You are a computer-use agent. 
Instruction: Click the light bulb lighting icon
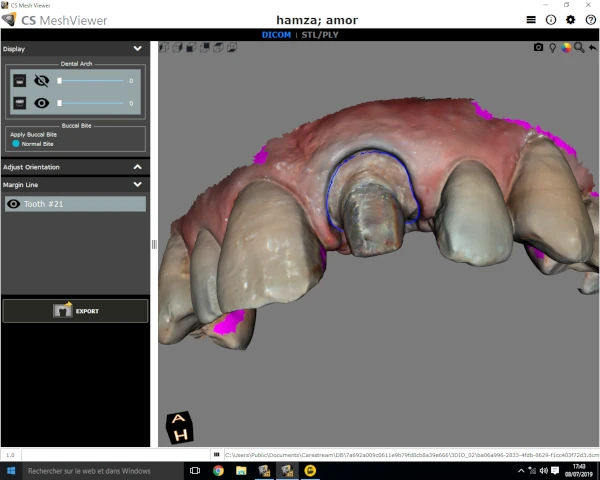tap(552, 47)
